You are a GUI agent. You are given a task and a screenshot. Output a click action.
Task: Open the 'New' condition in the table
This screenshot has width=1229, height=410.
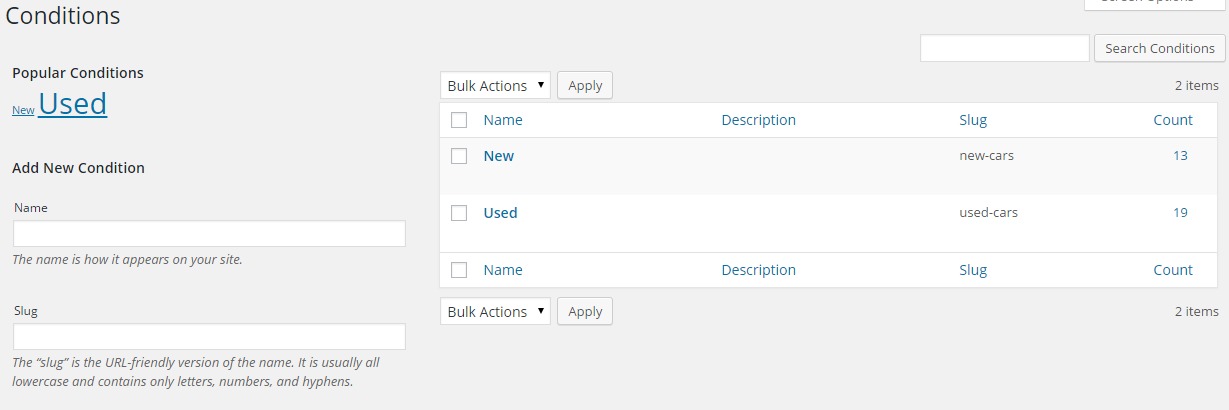(498, 156)
